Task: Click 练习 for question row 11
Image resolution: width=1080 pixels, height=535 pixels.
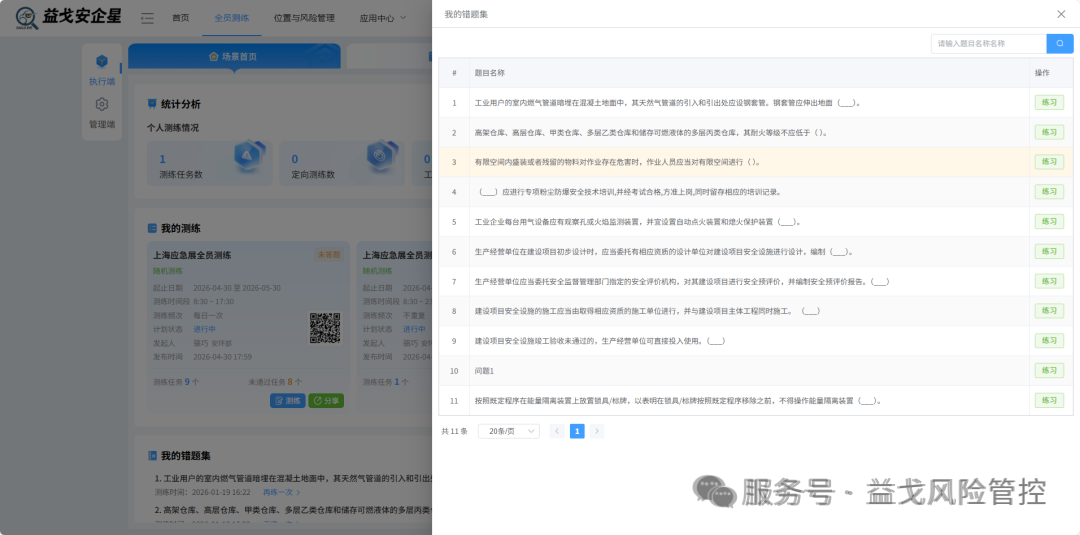Action: click(x=1049, y=400)
